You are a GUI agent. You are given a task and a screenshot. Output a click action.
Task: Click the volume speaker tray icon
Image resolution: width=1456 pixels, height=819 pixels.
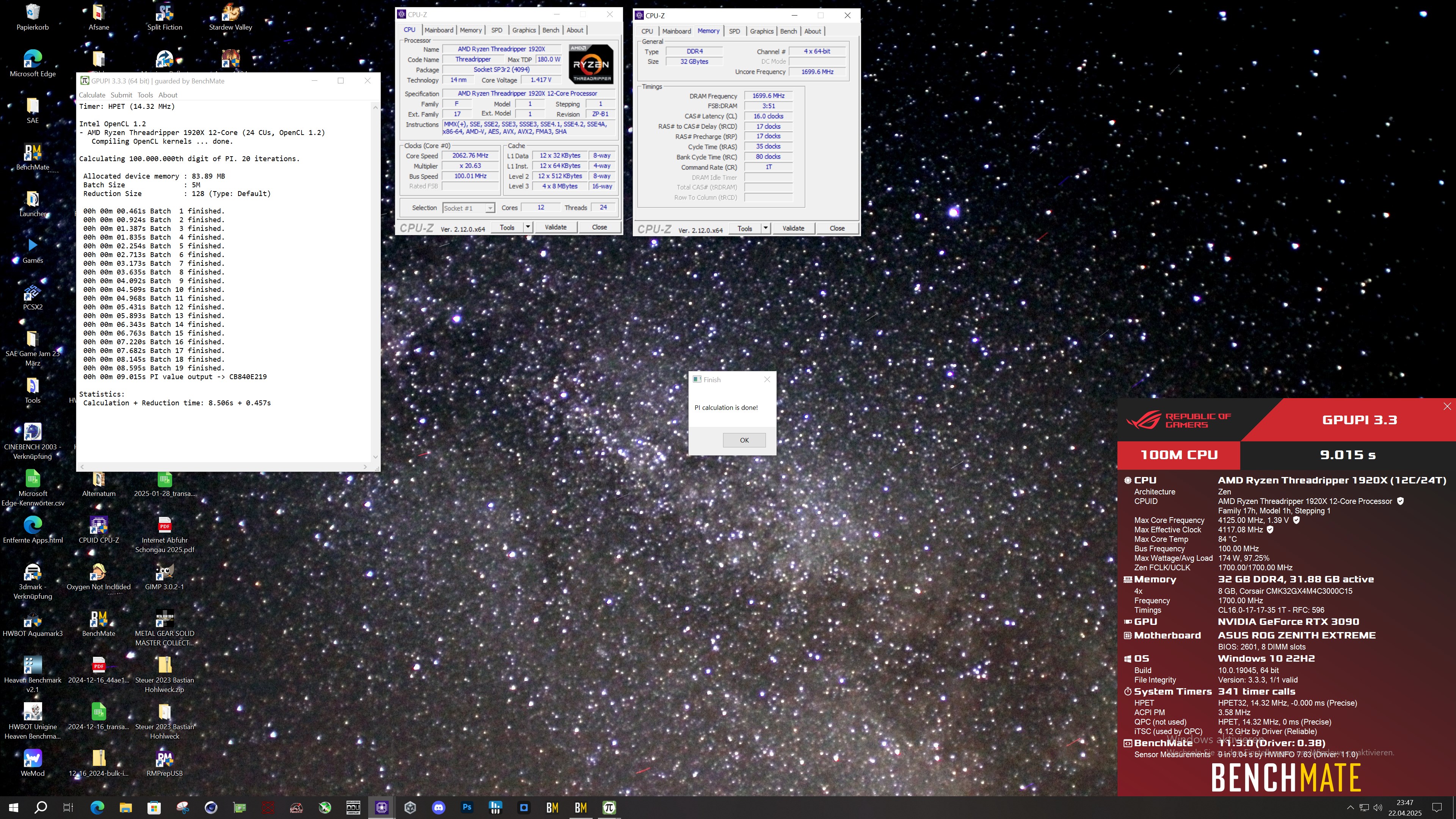[1378, 808]
